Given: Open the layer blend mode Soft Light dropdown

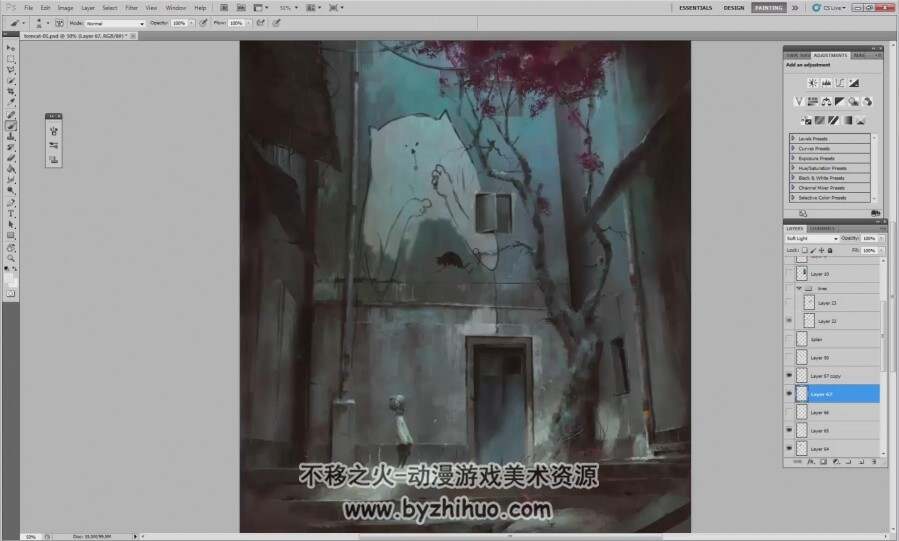Looking at the screenshot, I should tap(812, 238).
